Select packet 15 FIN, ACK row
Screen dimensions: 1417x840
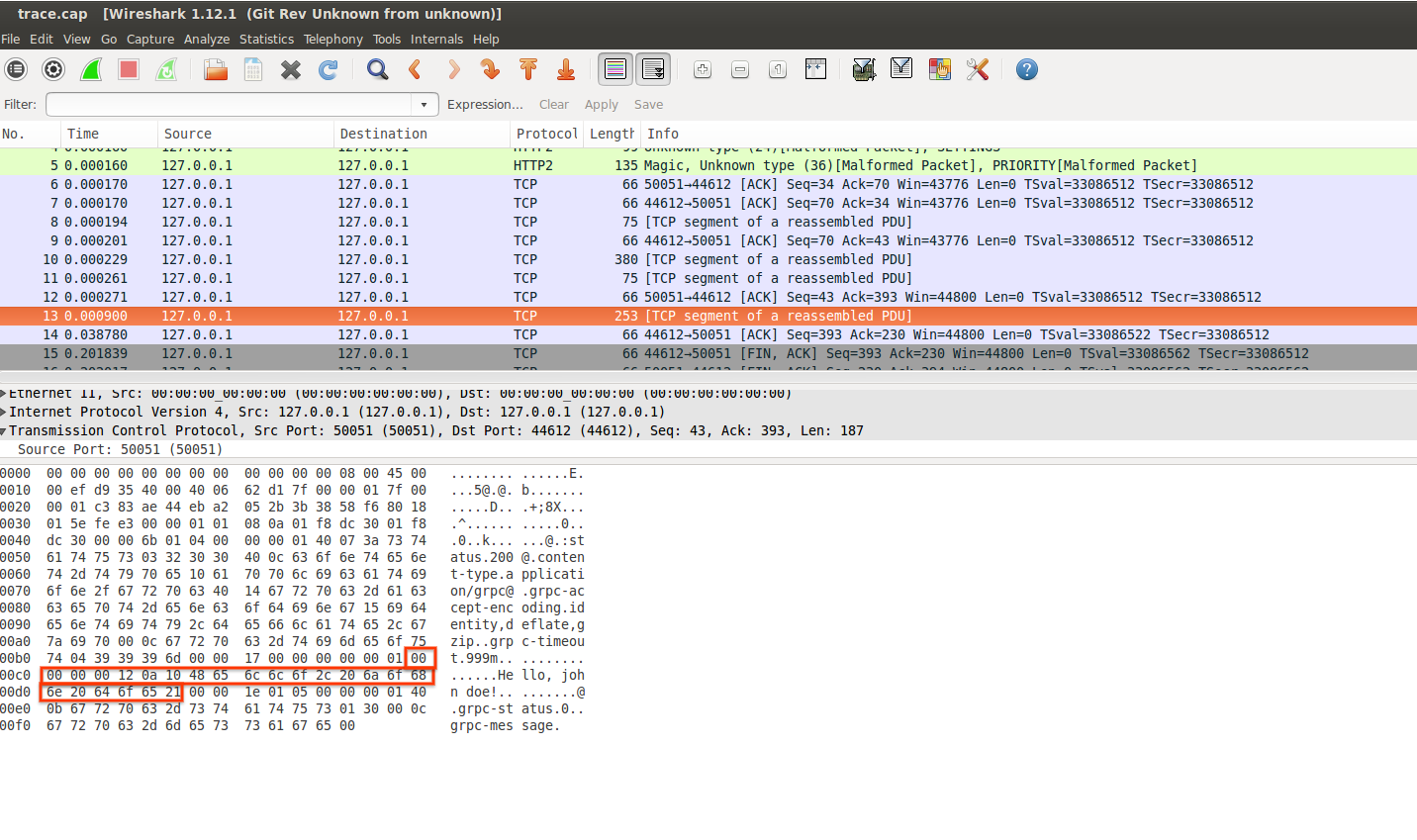708,354
